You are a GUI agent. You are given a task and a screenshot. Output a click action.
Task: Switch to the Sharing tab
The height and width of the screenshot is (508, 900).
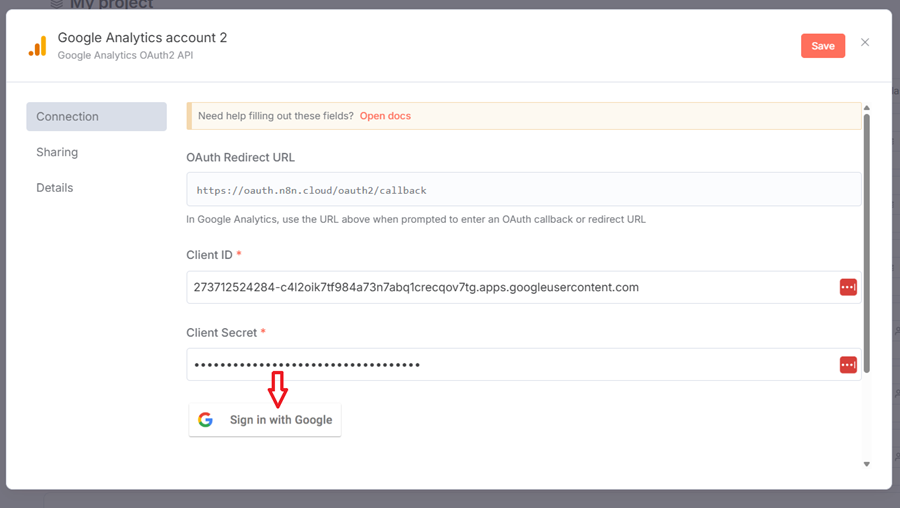57,152
